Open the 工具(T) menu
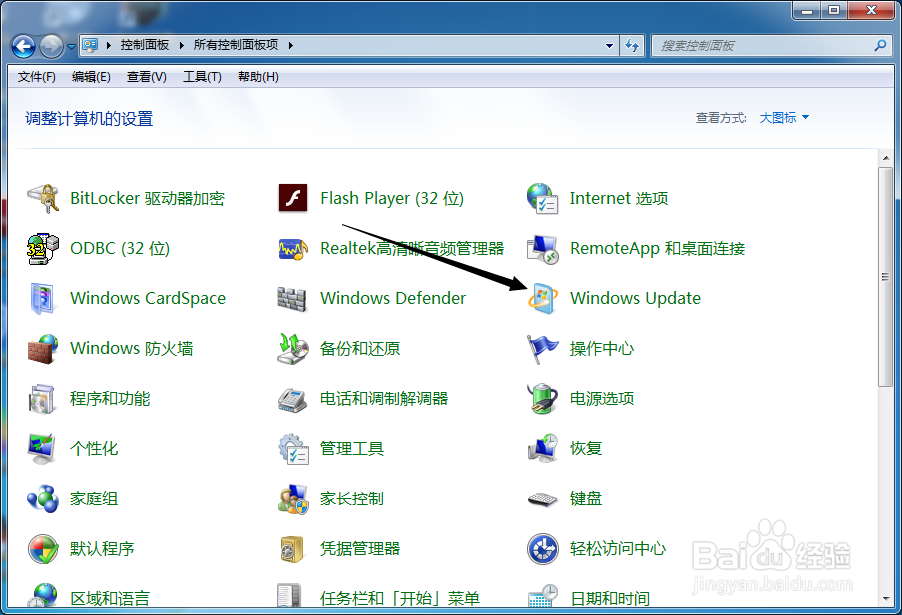902x615 pixels. [x=201, y=77]
